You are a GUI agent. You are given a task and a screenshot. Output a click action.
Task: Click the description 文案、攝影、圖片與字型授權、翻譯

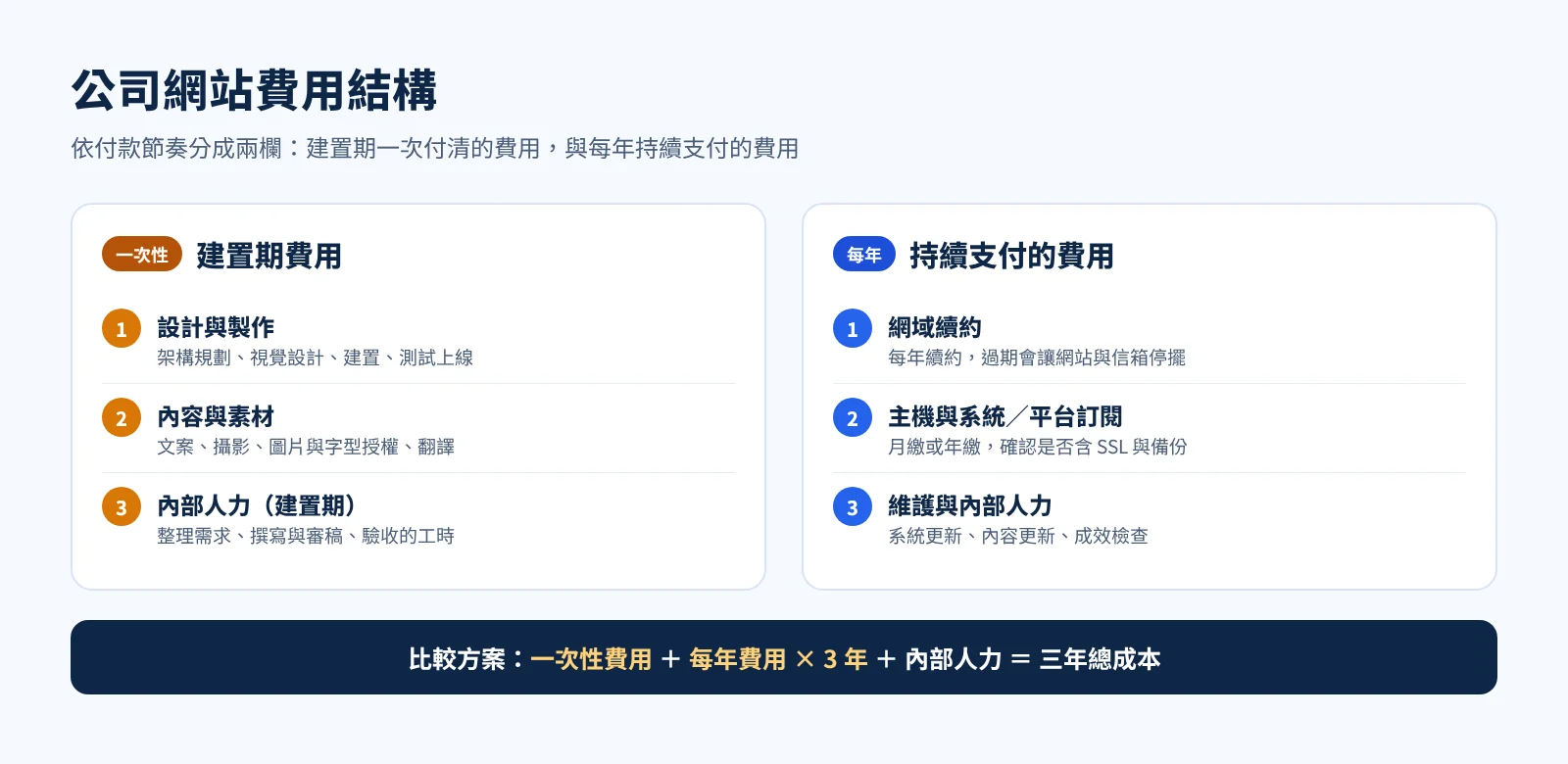(x=306, y=447)
